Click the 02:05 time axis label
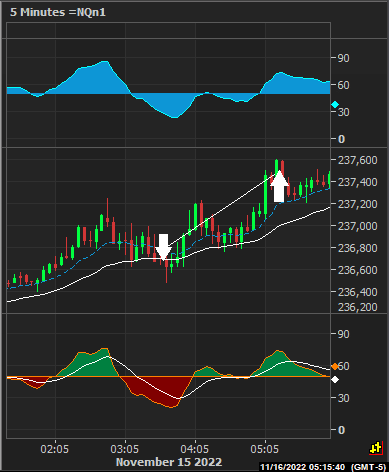389x472 pixels. click(x=54, y=449)
